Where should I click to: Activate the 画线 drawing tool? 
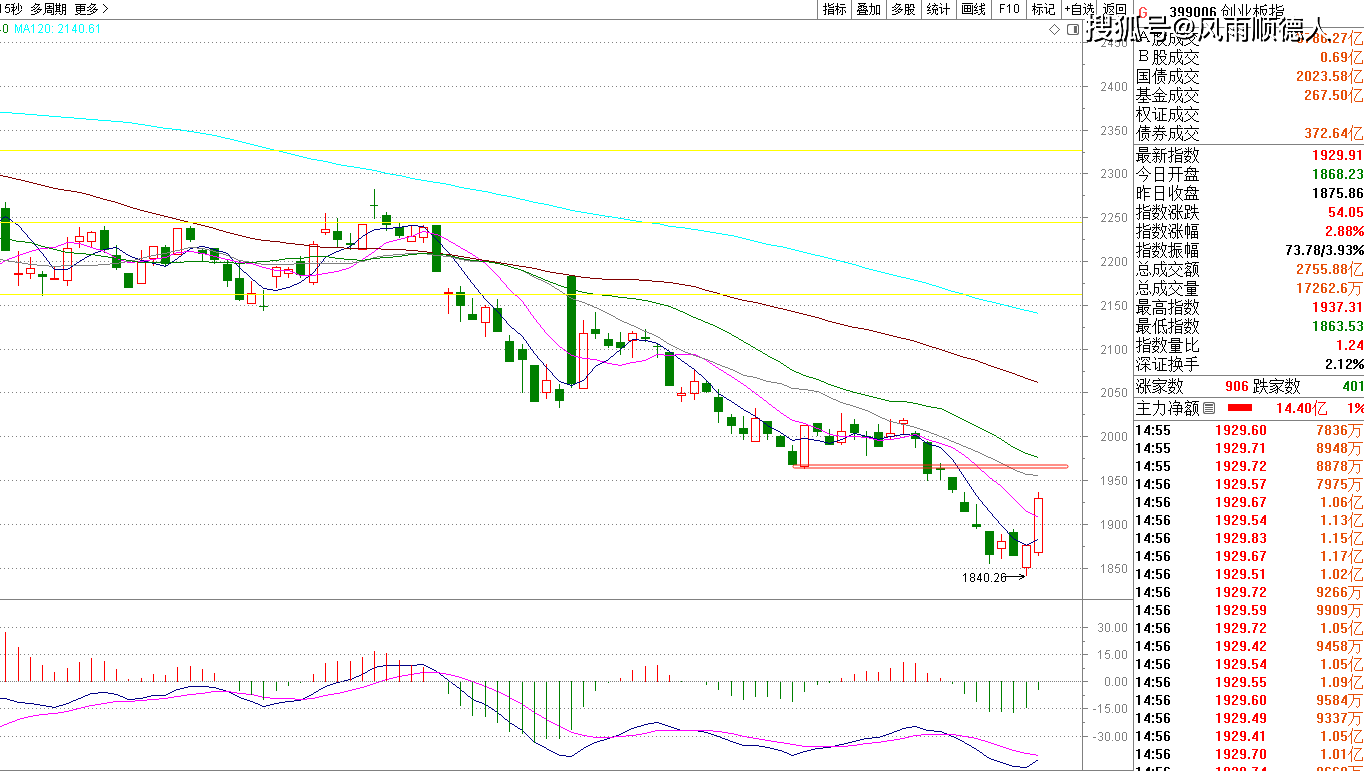(973, 9)
